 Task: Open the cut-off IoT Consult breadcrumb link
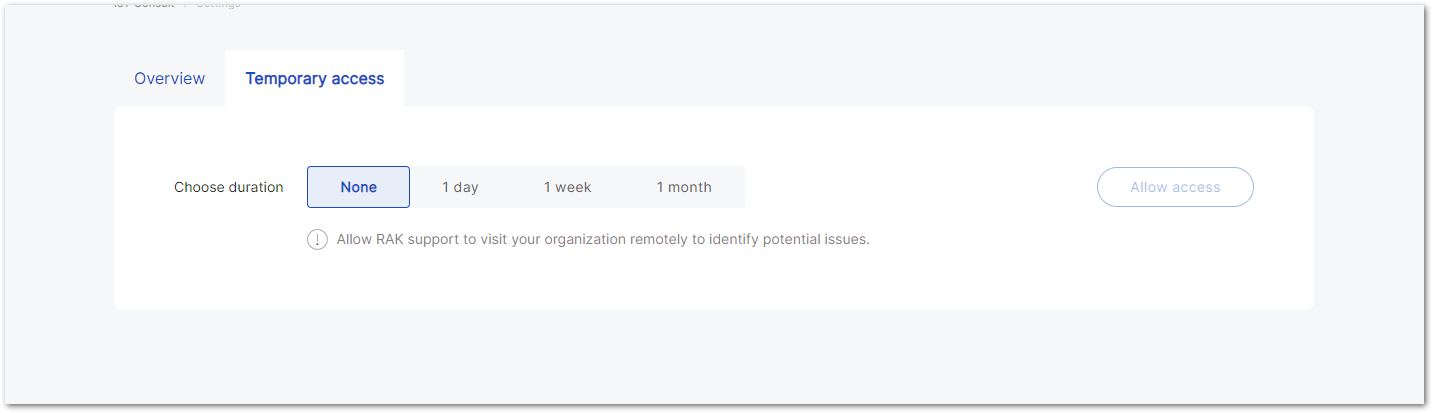tap(145, 4)
